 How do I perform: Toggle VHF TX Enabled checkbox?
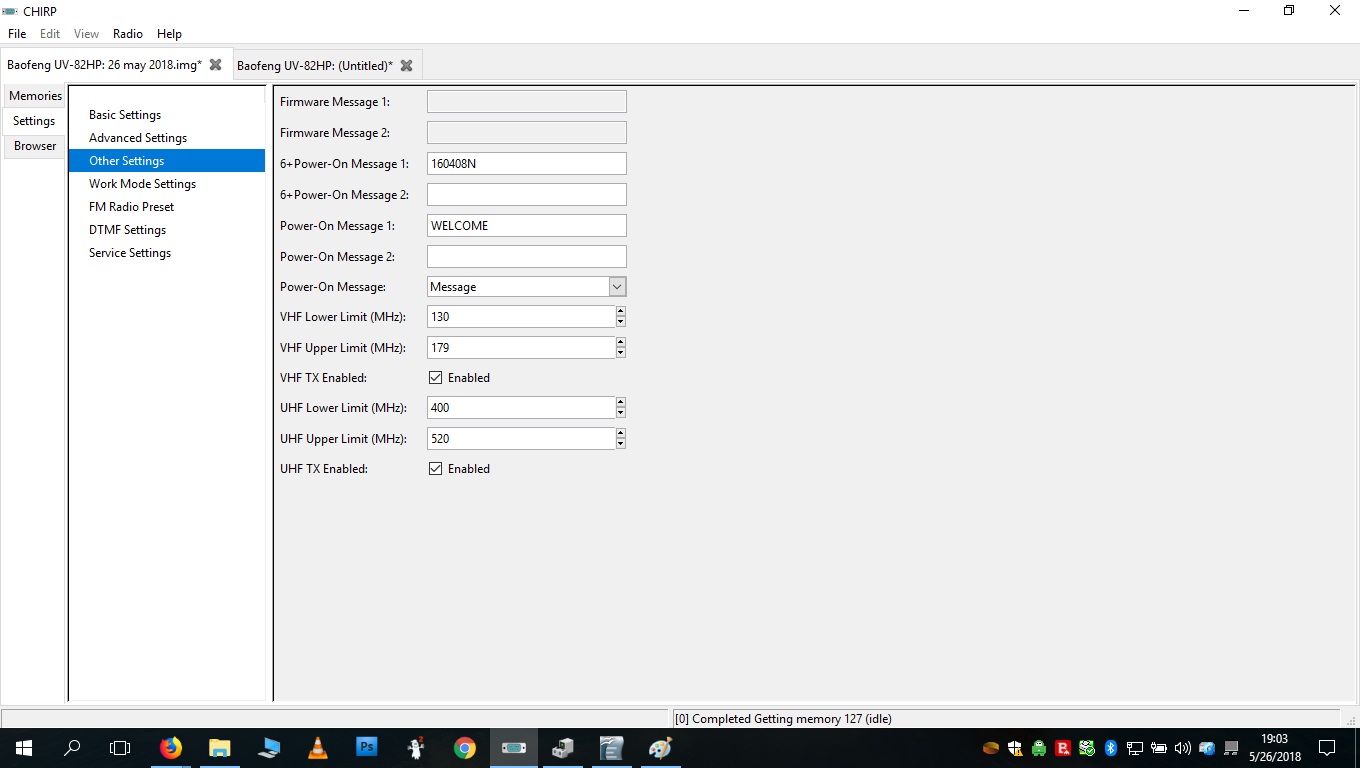pos(435,378)
